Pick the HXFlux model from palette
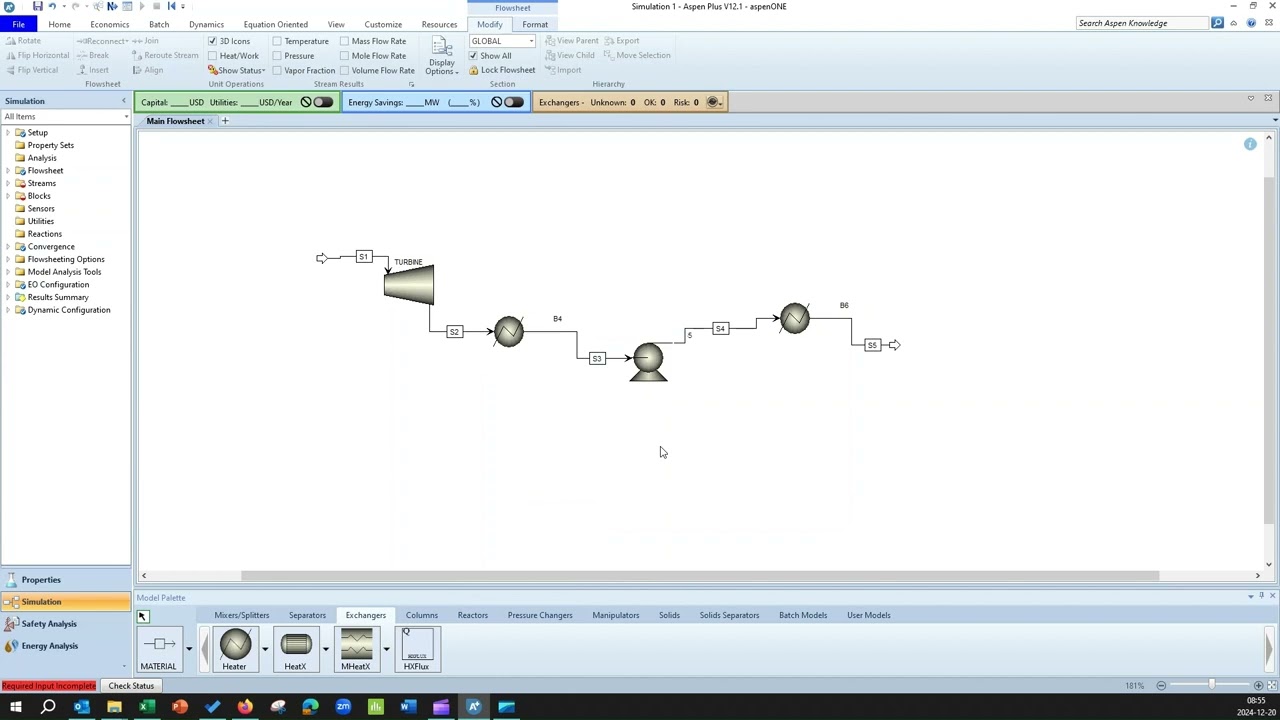 tap(416, 650)
